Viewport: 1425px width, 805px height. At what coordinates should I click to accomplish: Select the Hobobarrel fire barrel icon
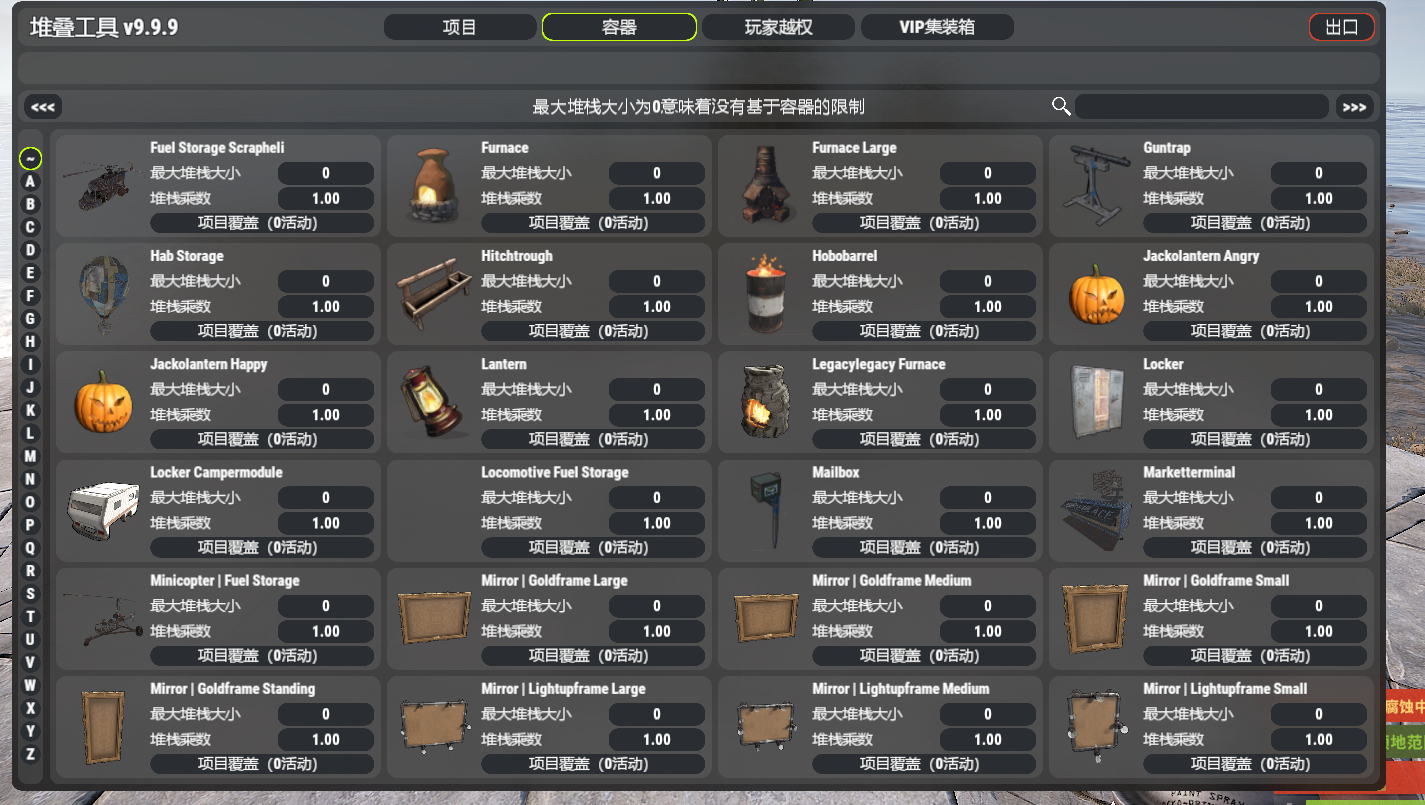[765, 294]
